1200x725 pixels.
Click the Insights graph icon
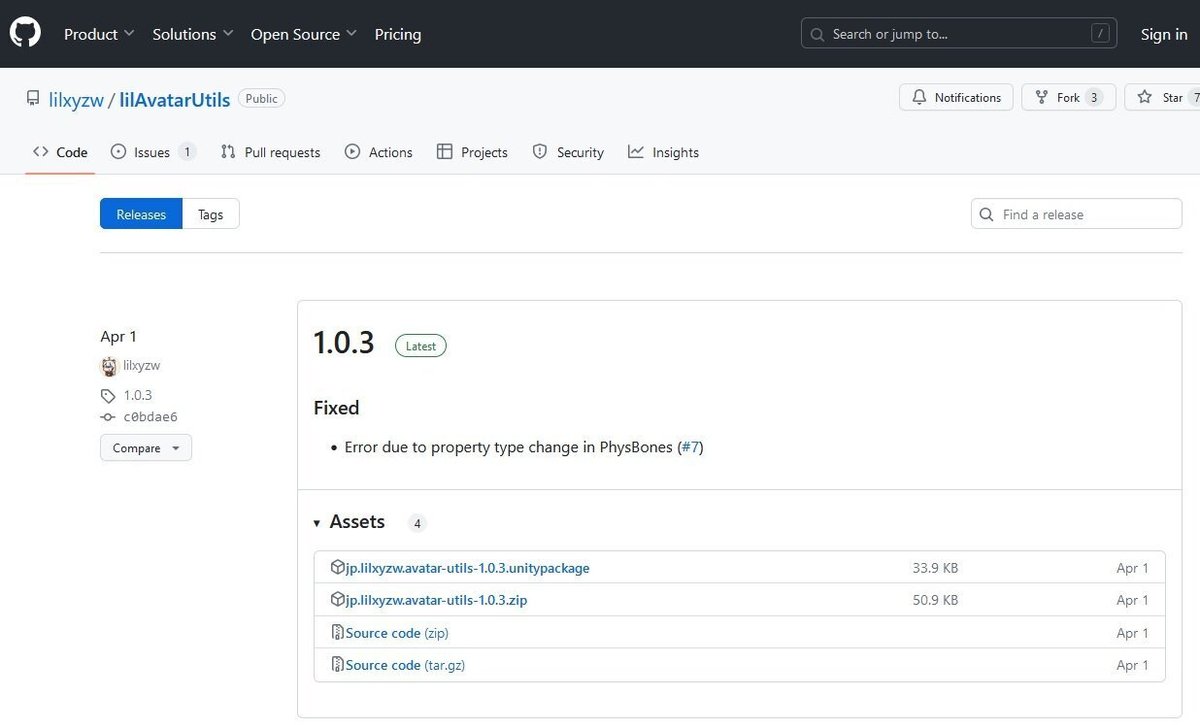[x=636, y=152]
